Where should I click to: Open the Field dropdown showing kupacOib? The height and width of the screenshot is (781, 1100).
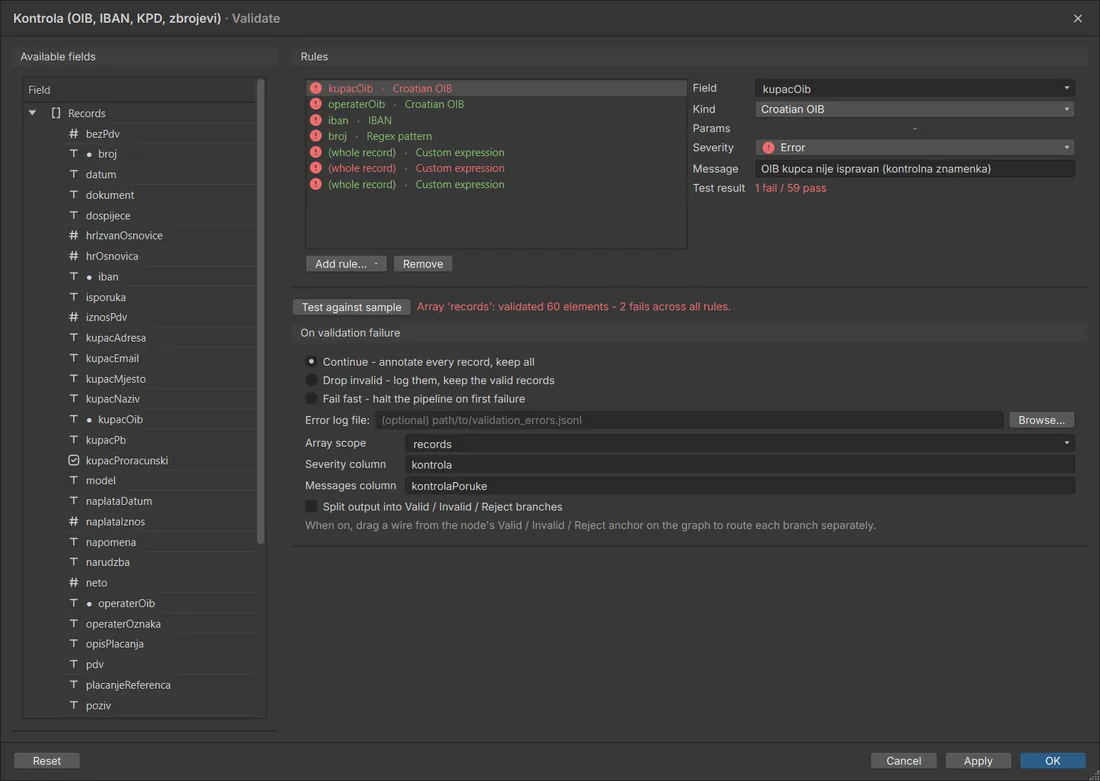[x=915, y=88]
